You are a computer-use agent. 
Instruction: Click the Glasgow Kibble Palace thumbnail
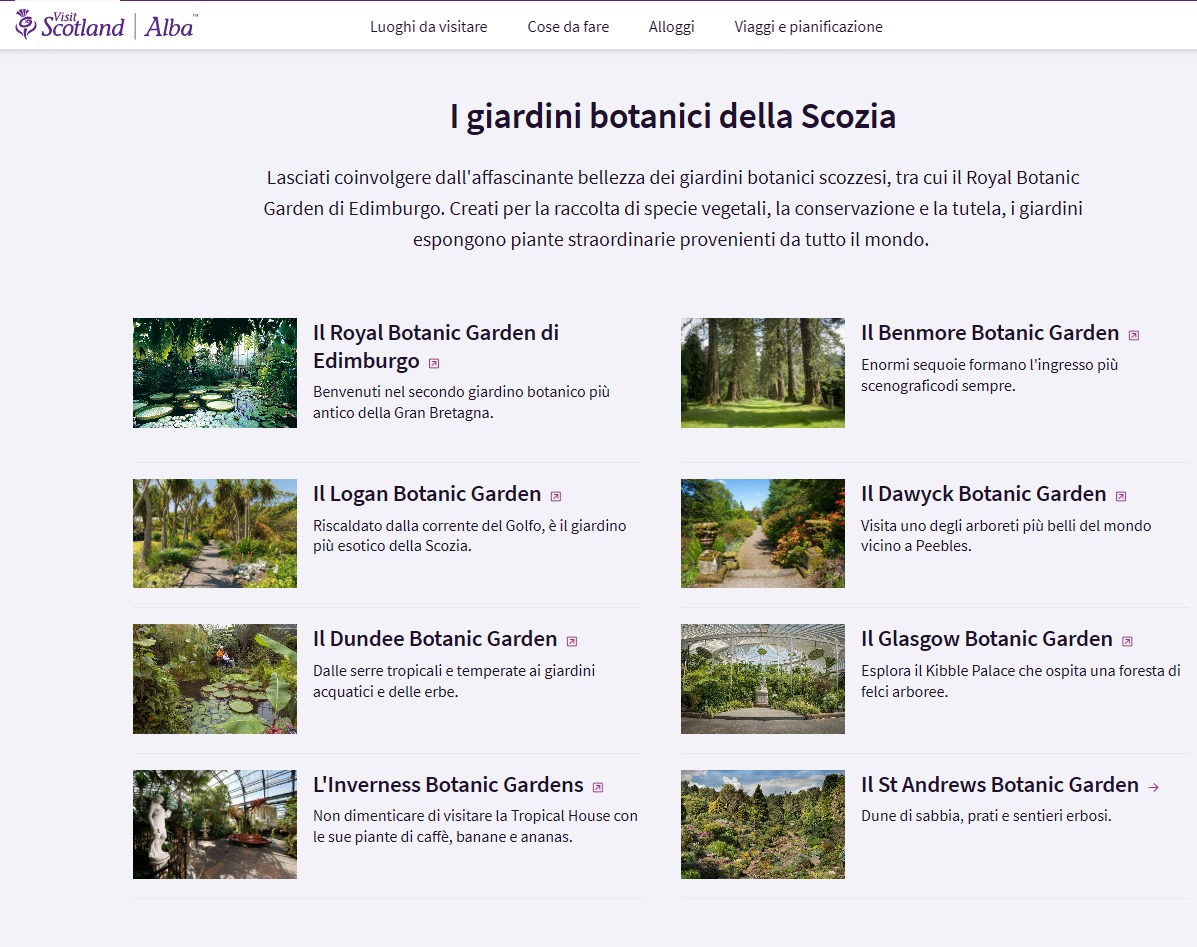(x=763, y=678)
